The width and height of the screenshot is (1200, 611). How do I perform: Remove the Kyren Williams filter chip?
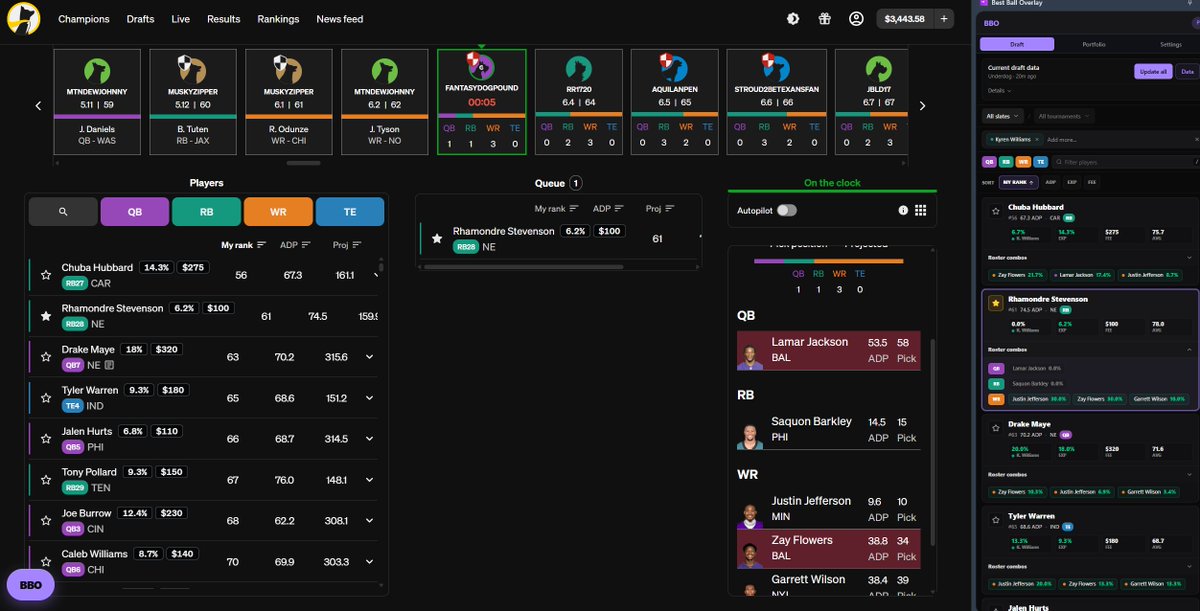[x=1038, y=139]
